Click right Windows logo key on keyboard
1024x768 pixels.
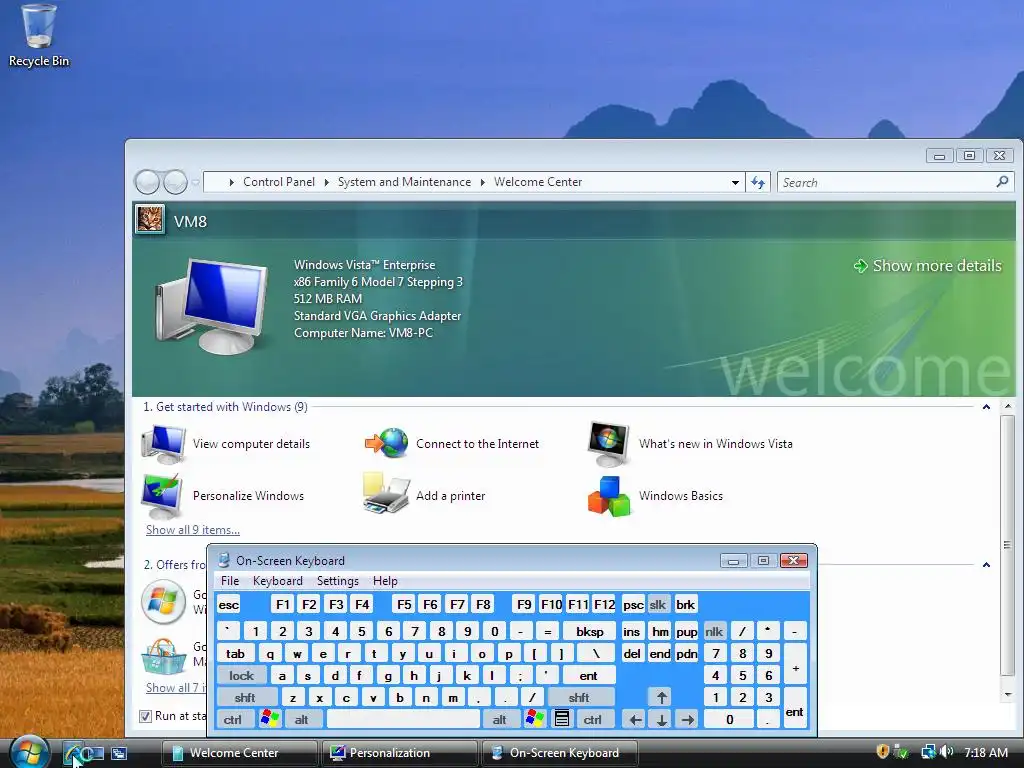tap(534, 719)
